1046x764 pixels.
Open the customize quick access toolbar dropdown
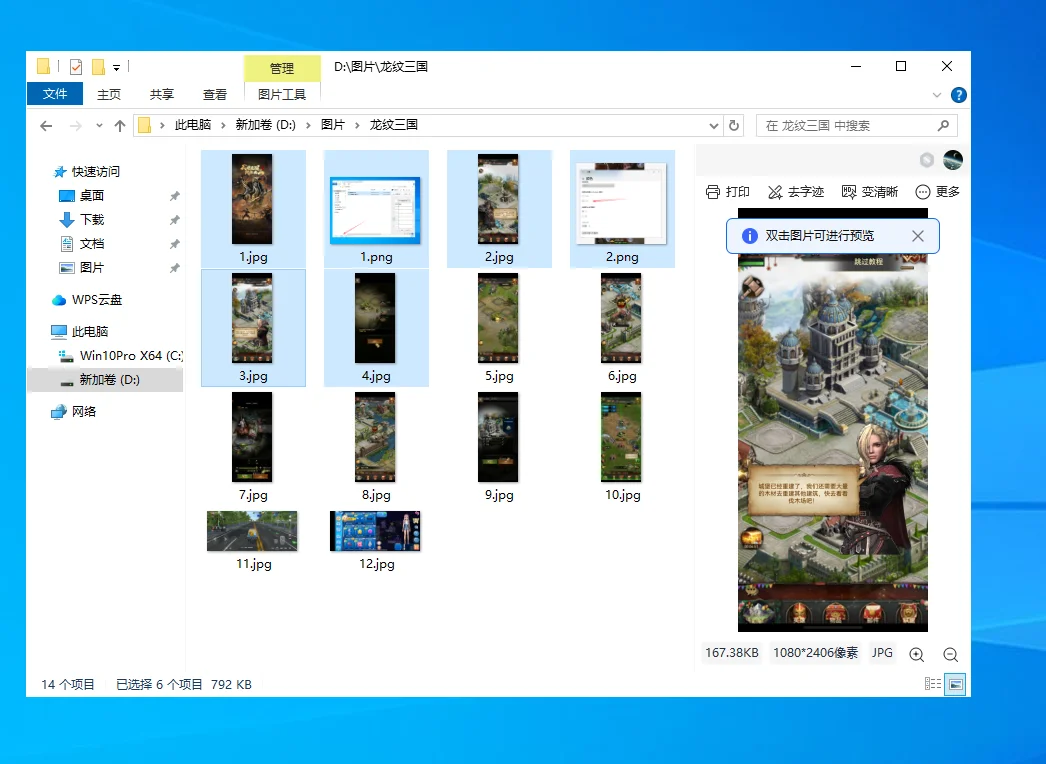click(x=116, y=67)
